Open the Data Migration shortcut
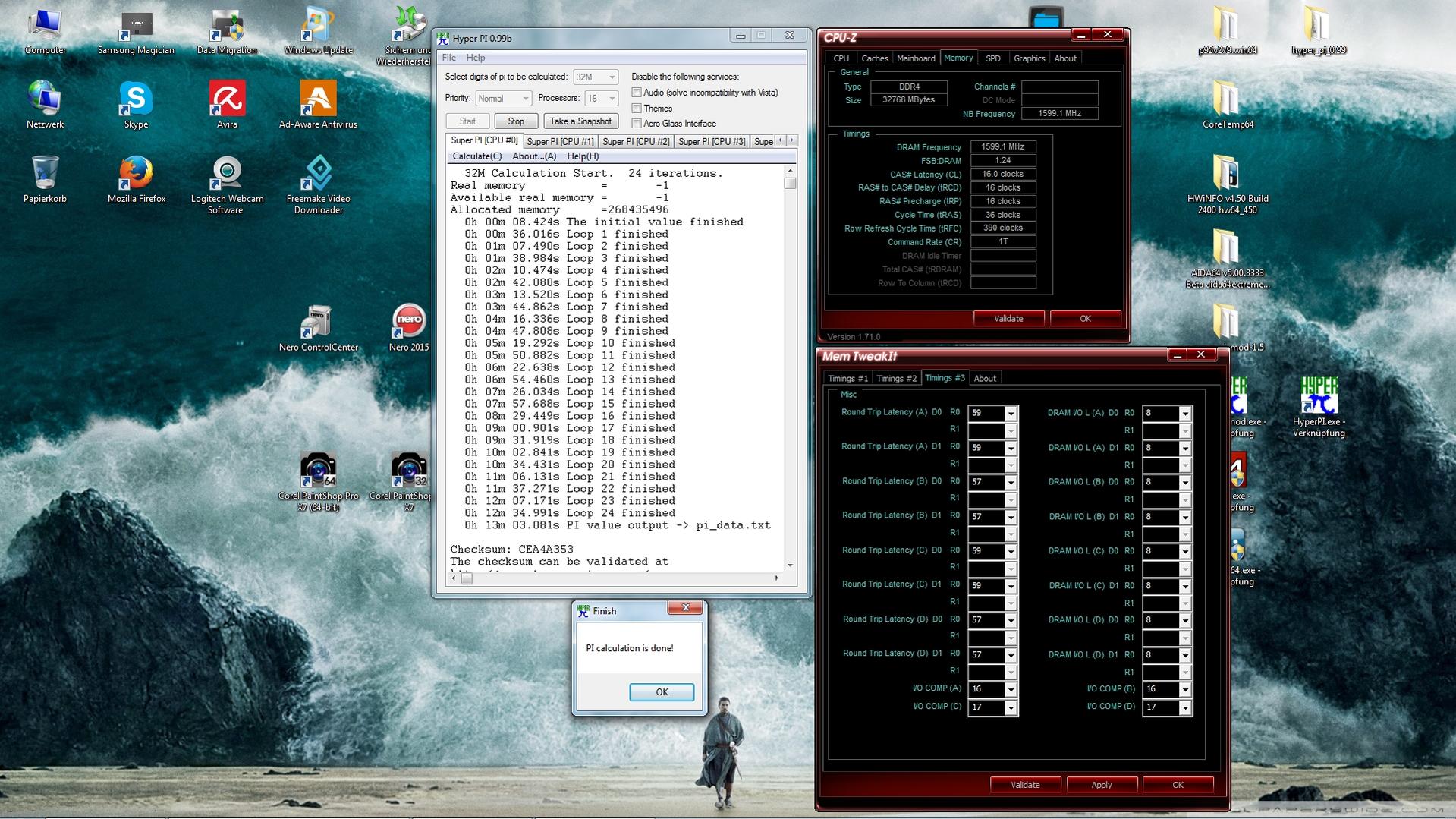This screenshot has height=819, width=1456. pos(227,30)
